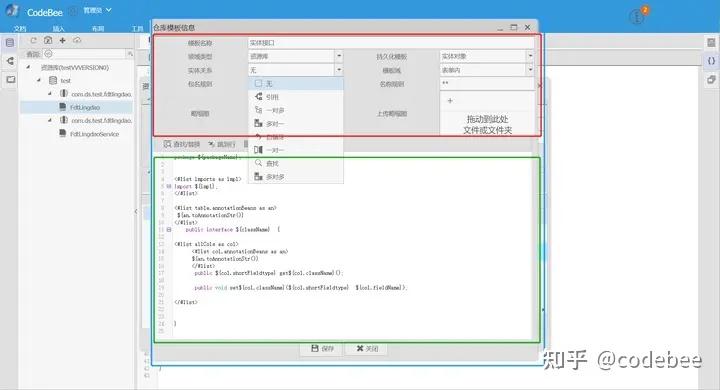Open the 管理员 user dropdown
The height and width of the screenshot is (390, 720).
(97, 10)
